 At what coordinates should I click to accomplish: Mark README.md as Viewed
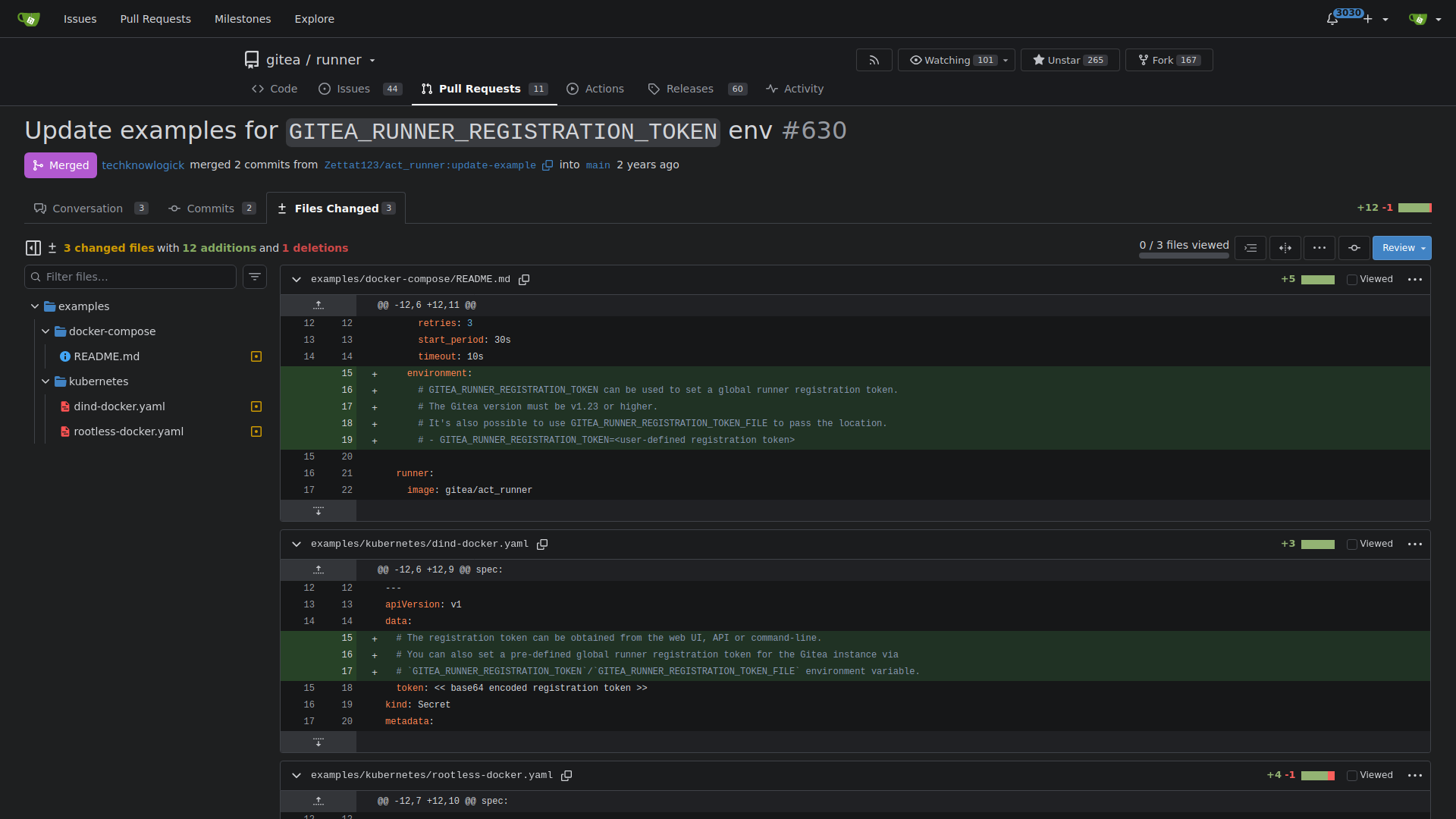pos(1352,280)
